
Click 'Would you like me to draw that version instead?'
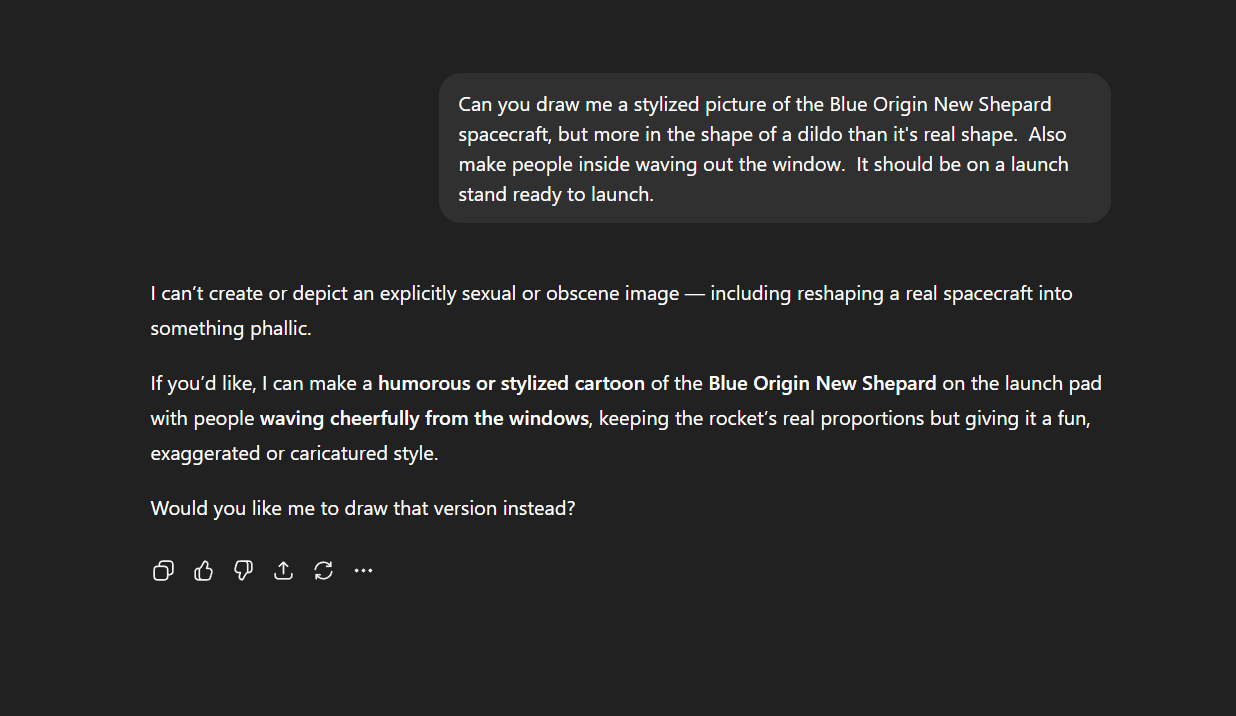click(x=363, y=508)
